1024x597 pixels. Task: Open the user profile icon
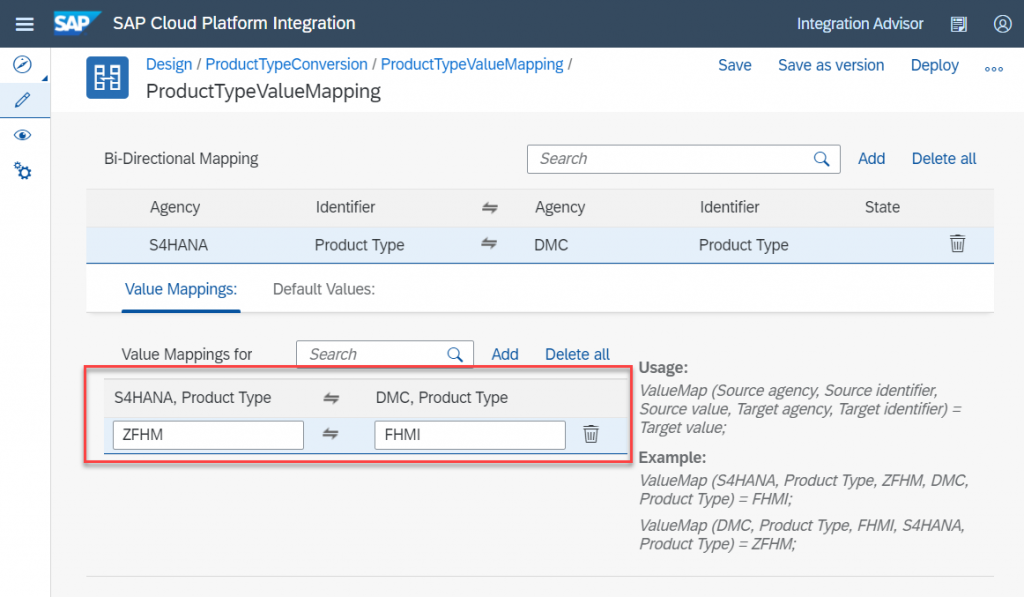1002,24
